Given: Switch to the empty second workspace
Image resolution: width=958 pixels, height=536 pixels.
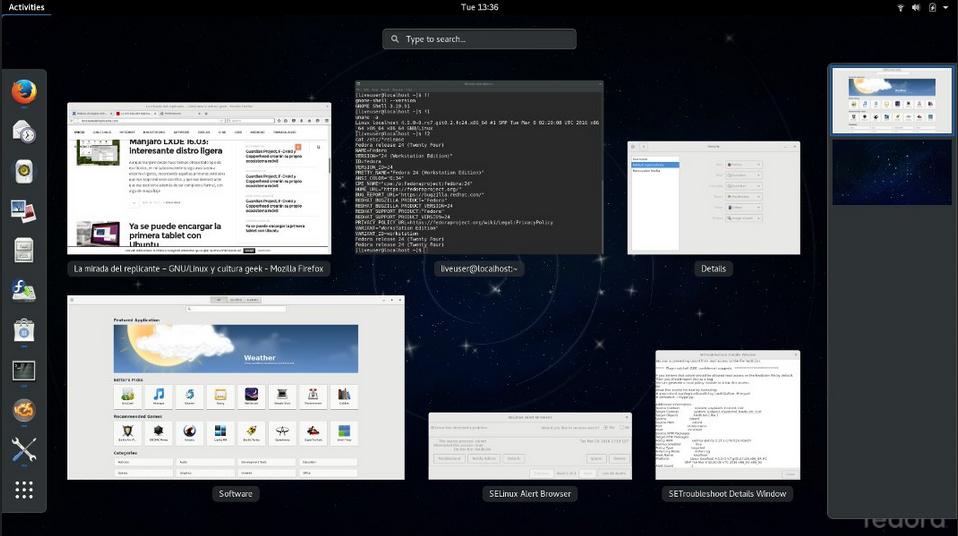Looking at the screenshot, I should 891,172.
